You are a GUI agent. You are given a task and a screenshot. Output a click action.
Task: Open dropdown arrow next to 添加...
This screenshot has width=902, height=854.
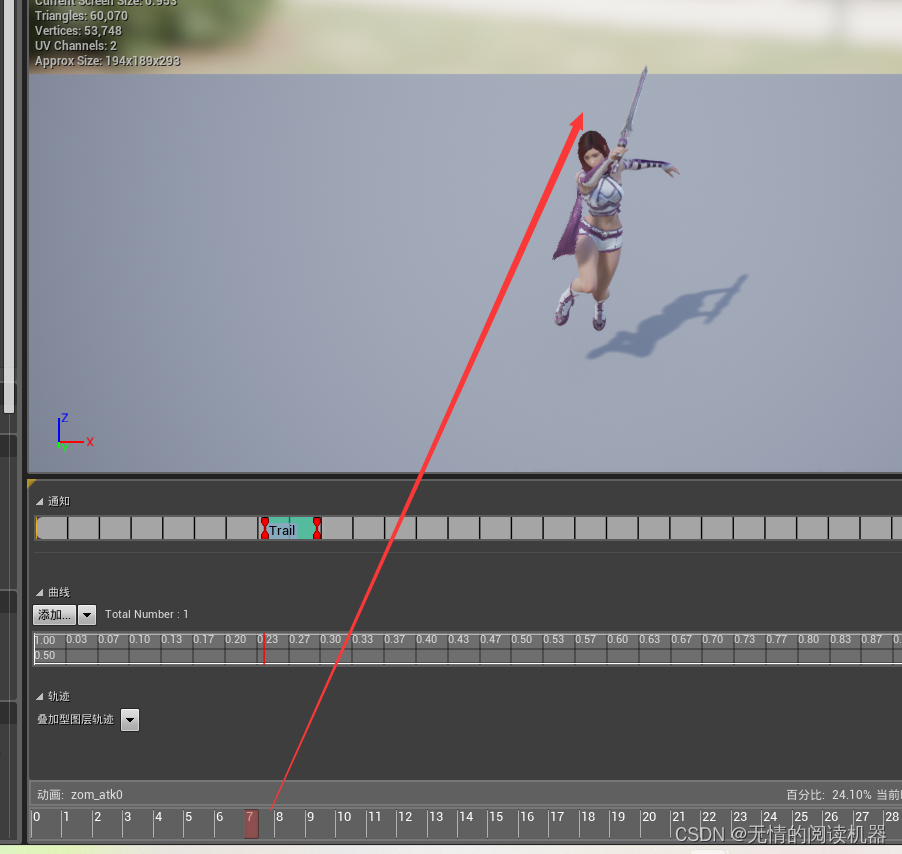click(87, 615)
